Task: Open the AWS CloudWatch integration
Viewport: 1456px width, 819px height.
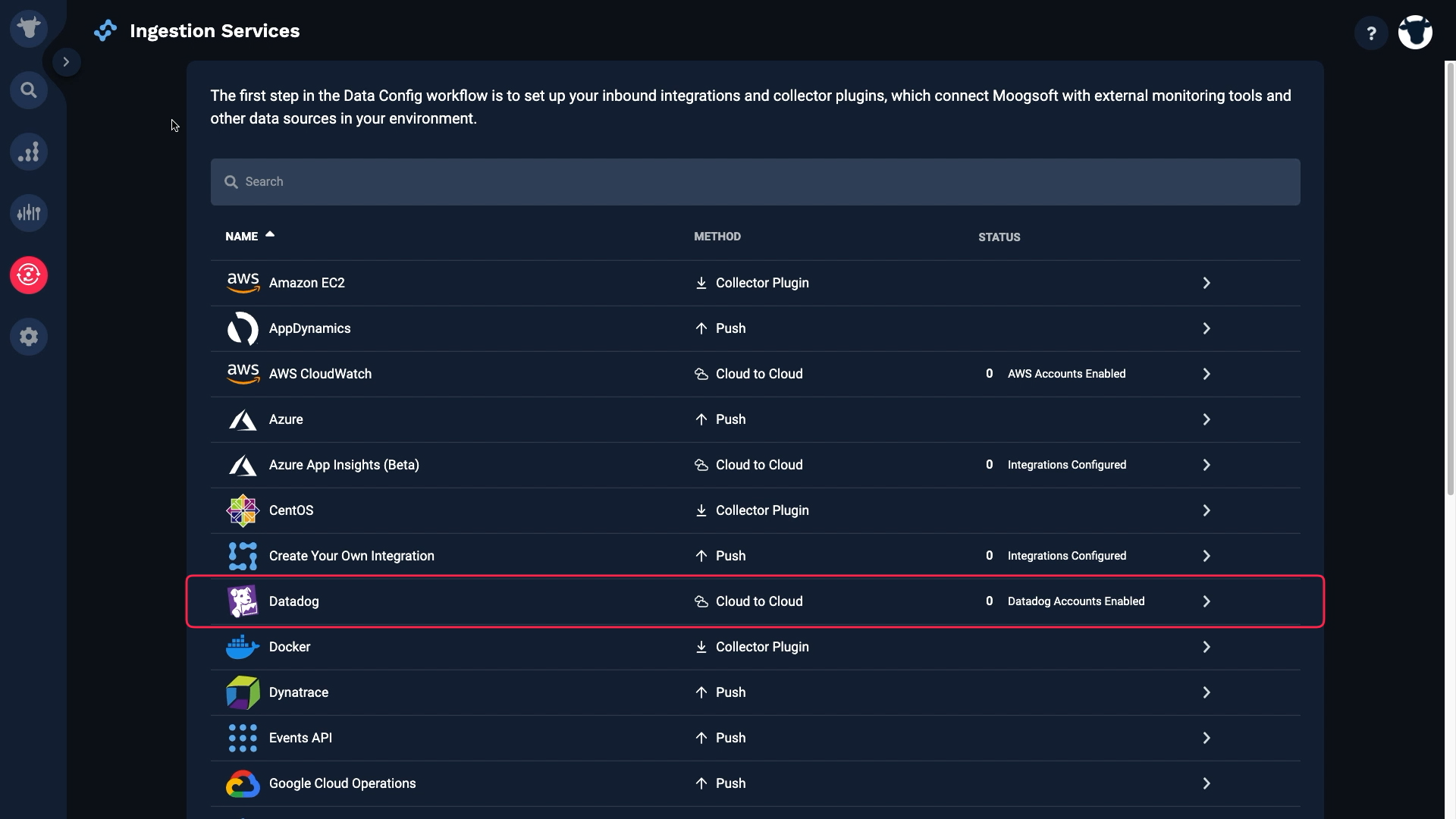Action: pyautogui.click(x=320, y=374)
